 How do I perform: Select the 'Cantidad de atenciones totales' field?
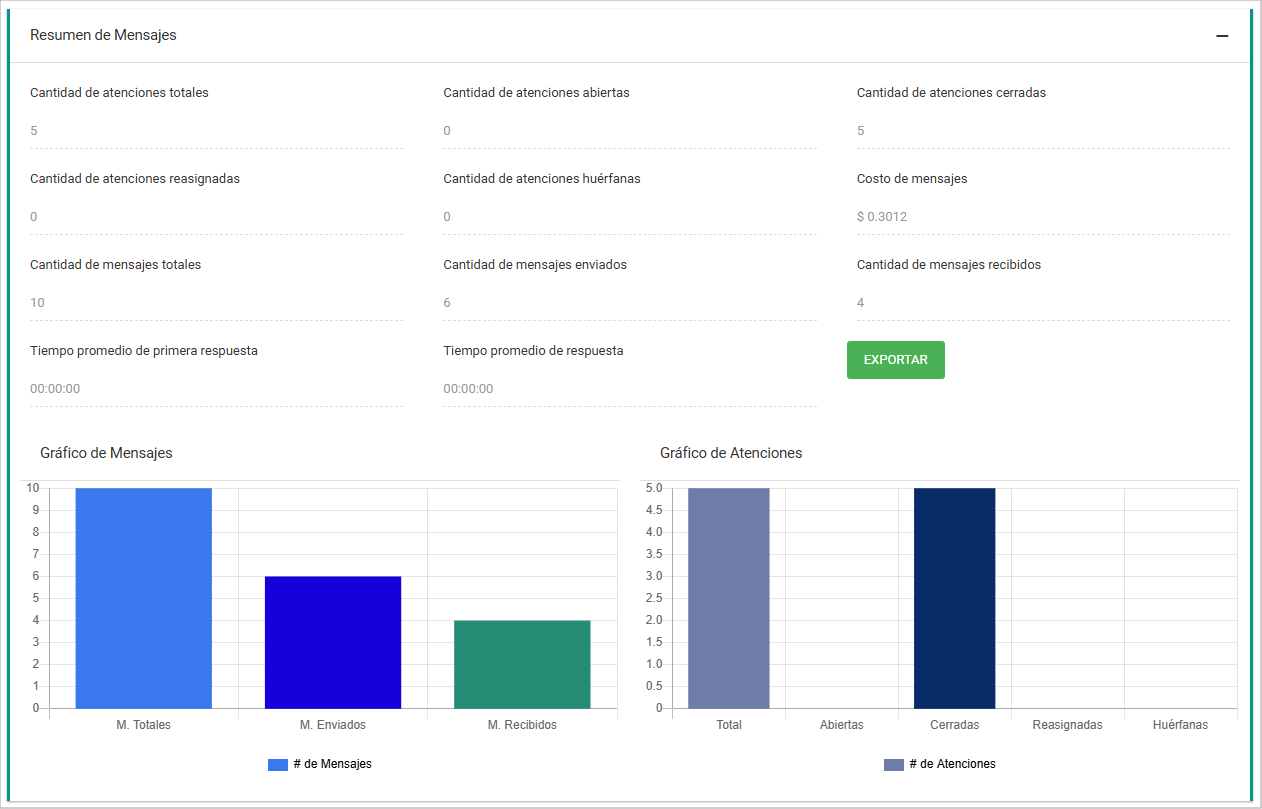[216, 131]
